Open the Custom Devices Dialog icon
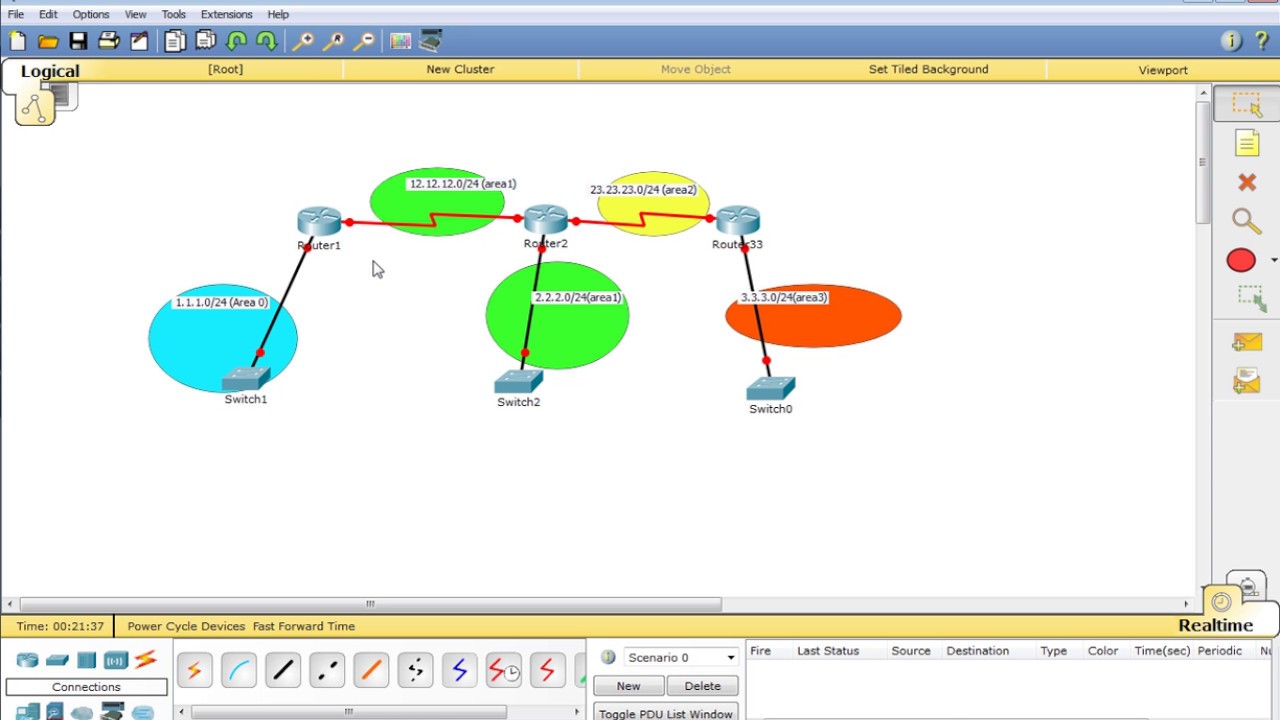 431,41
